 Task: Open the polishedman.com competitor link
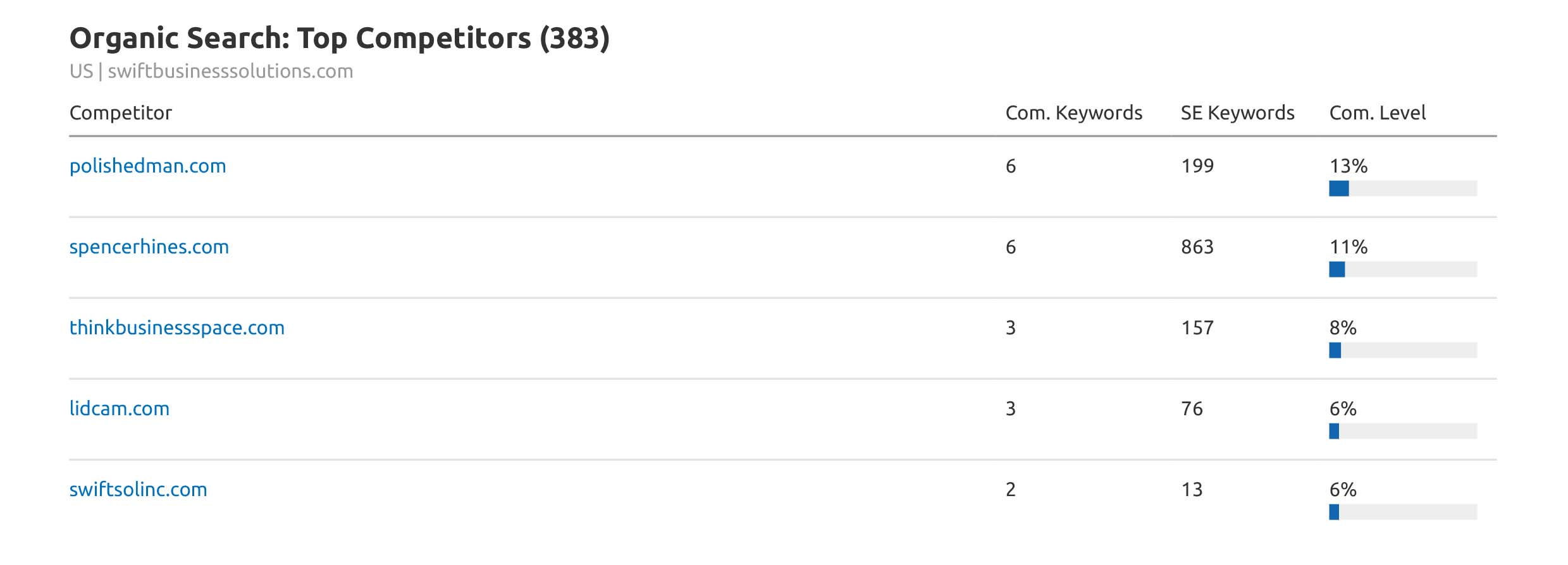click(147, 166)
